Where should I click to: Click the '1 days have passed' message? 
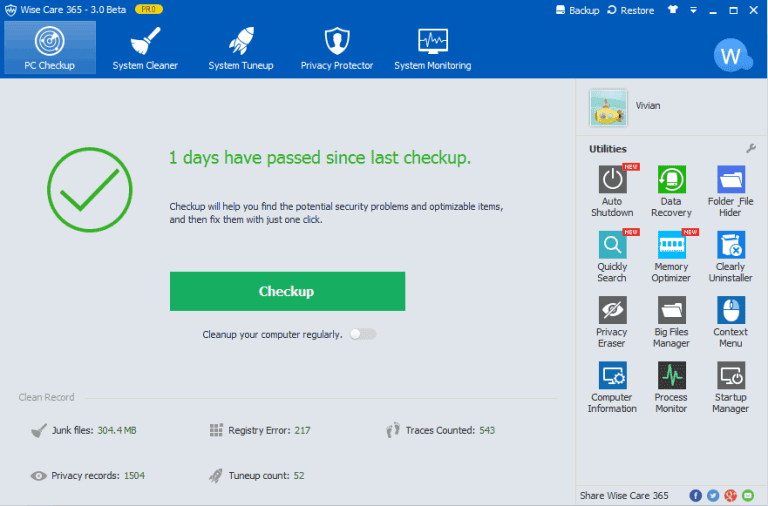pyautogui.click(x=320, y=158)
